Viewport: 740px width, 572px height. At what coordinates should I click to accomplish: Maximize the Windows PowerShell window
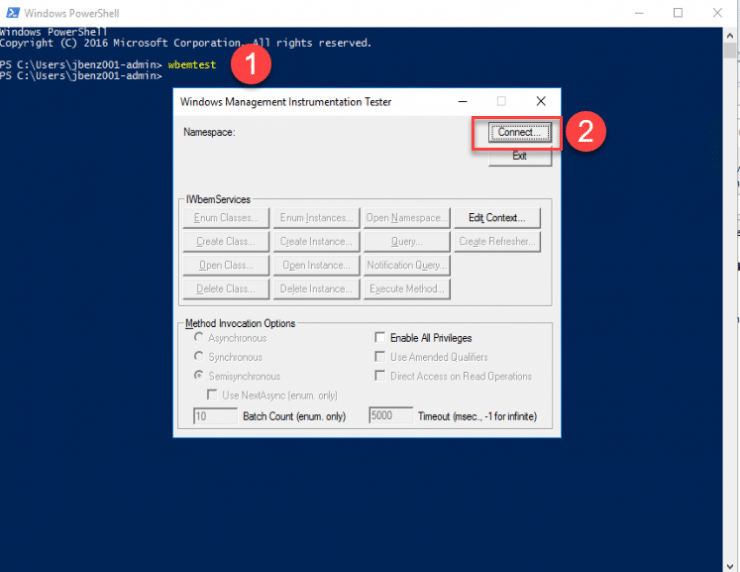678,13
